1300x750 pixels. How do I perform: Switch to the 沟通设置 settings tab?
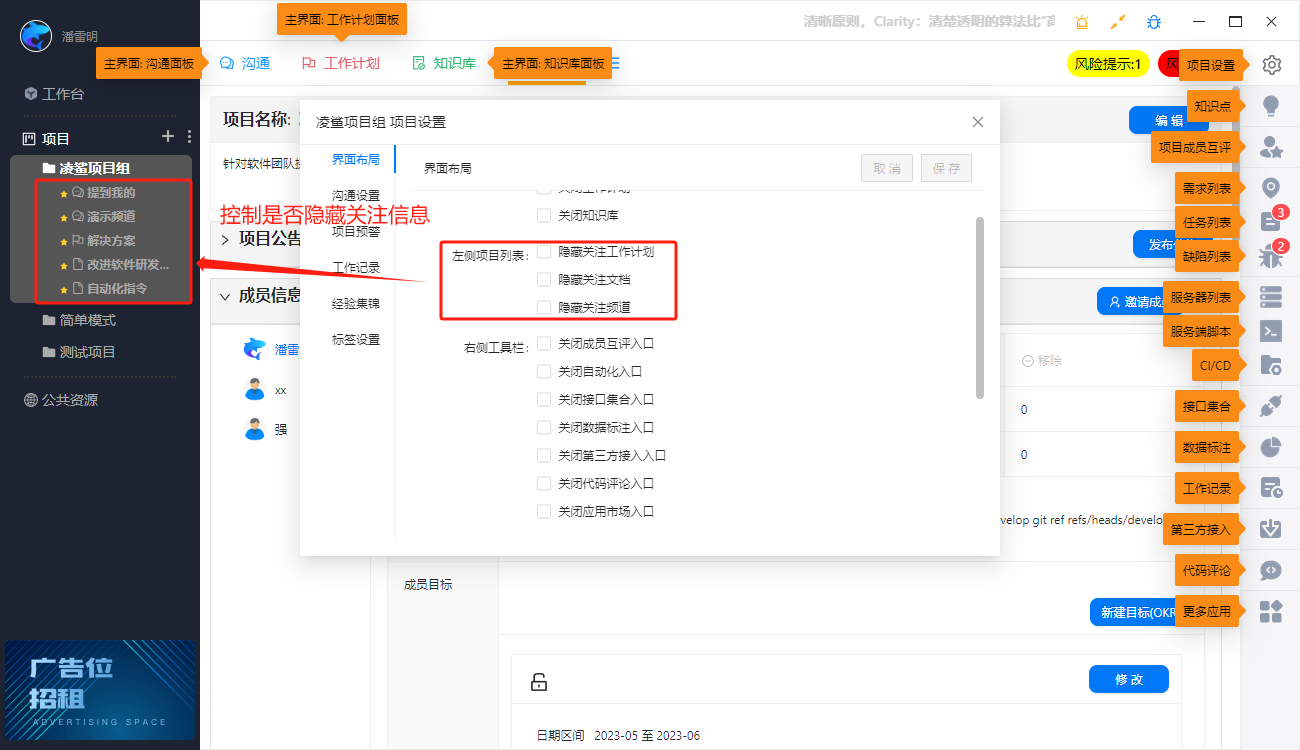pyautogui.click(x=358, y=195)
